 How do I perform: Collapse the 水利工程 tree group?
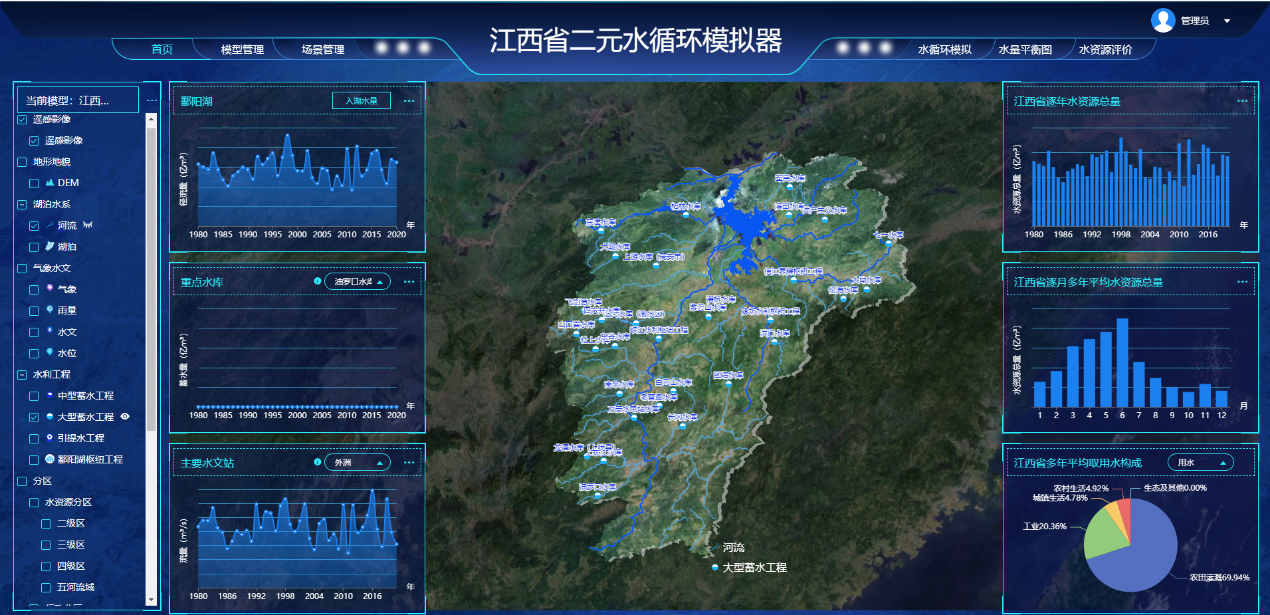22,375
